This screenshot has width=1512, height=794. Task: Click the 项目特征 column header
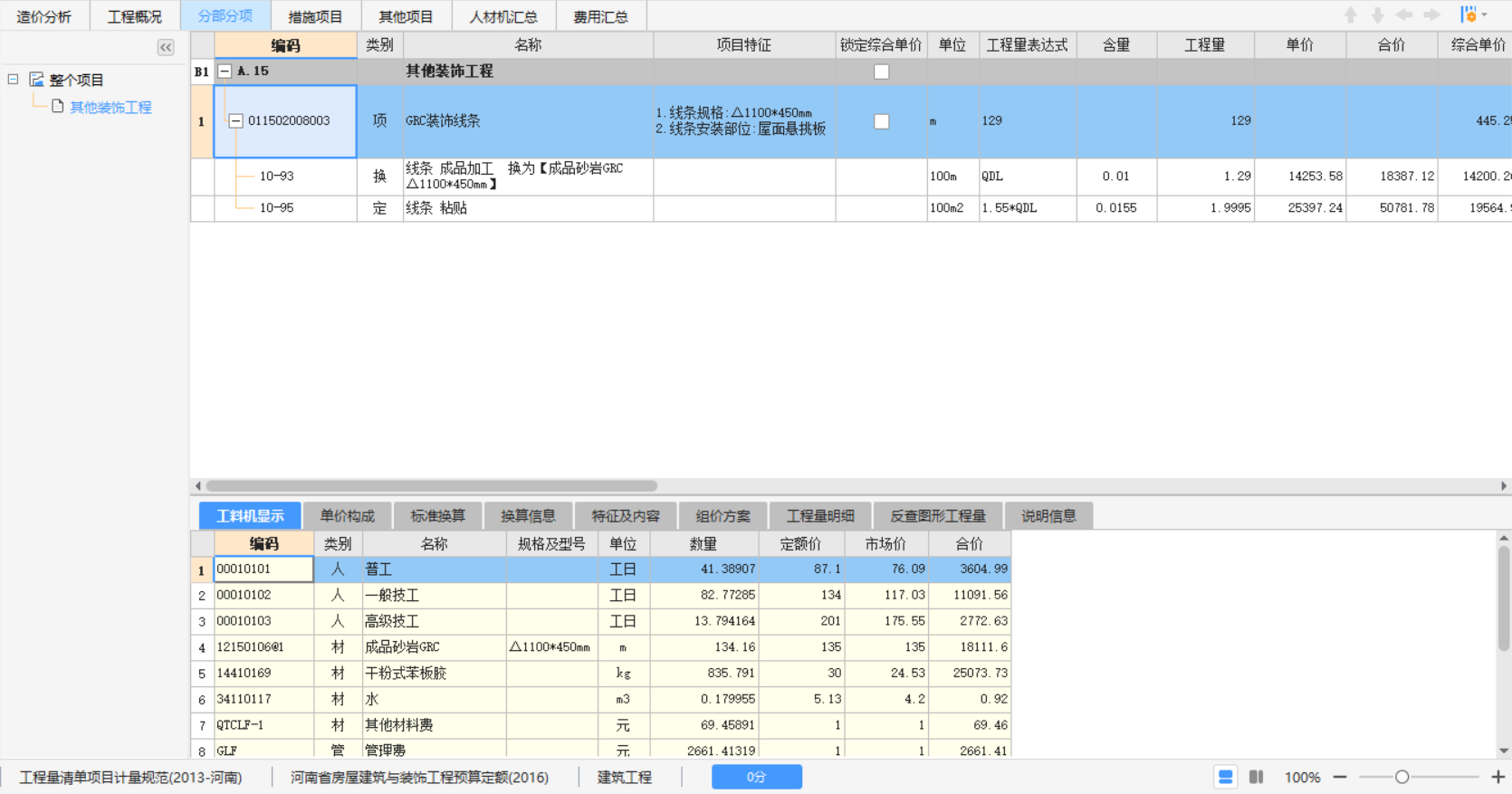click(744, 45)
